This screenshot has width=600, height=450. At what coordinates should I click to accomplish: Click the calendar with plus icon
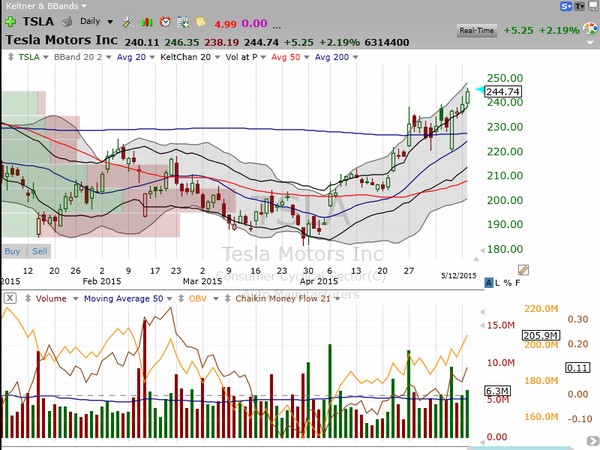click(x=183, y=22)
